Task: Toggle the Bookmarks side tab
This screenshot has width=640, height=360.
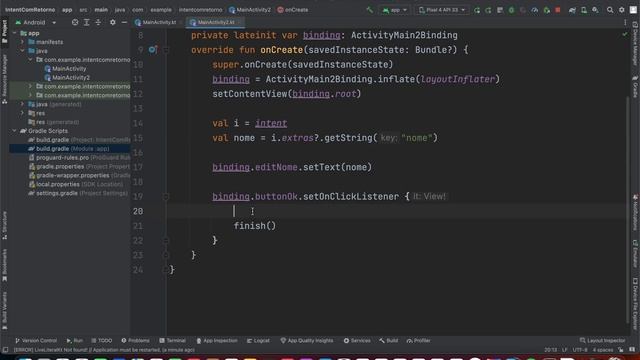Action: click(4, 265)
